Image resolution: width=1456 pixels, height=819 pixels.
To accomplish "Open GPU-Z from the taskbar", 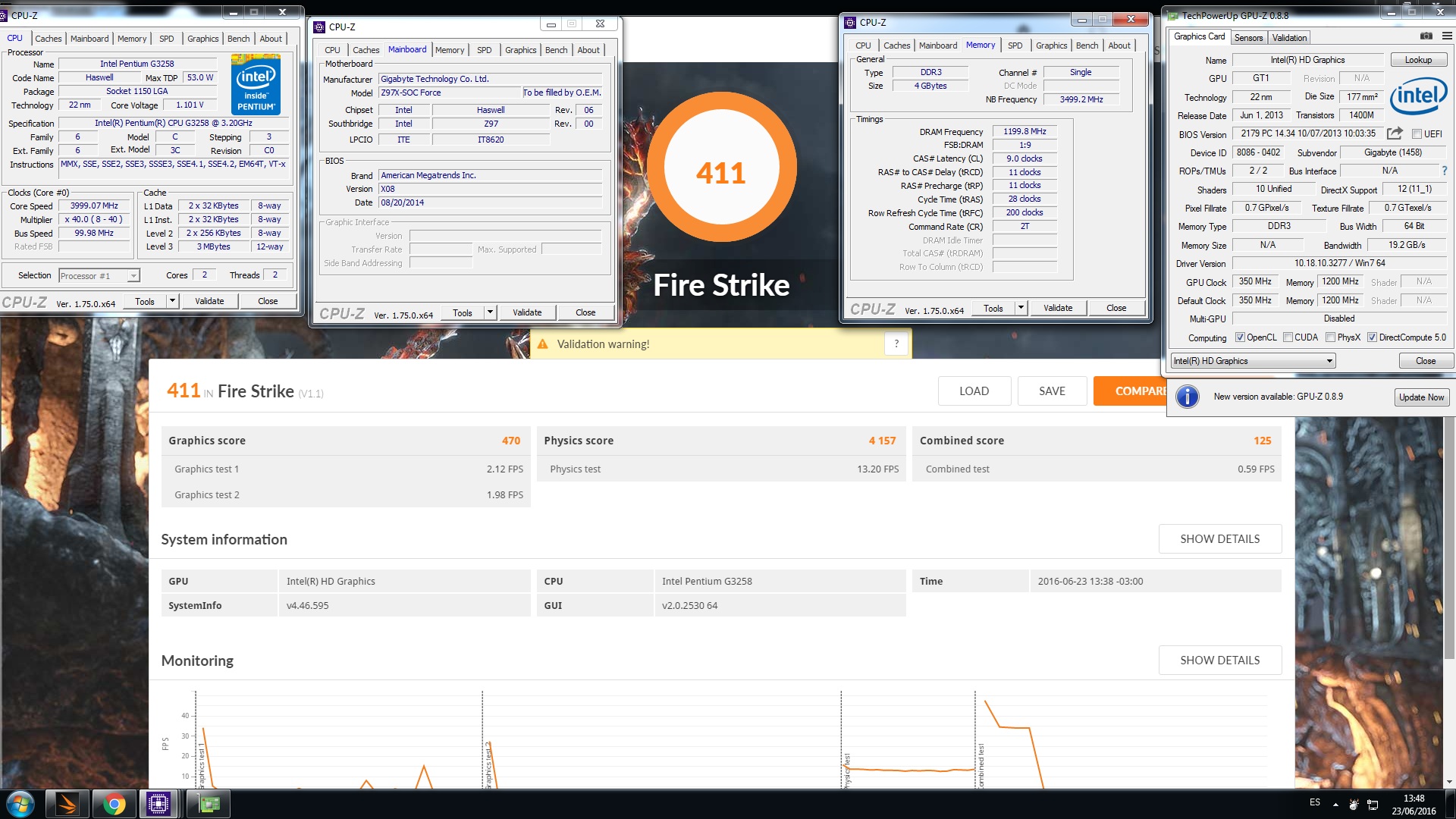I will [x=209, y=804].
